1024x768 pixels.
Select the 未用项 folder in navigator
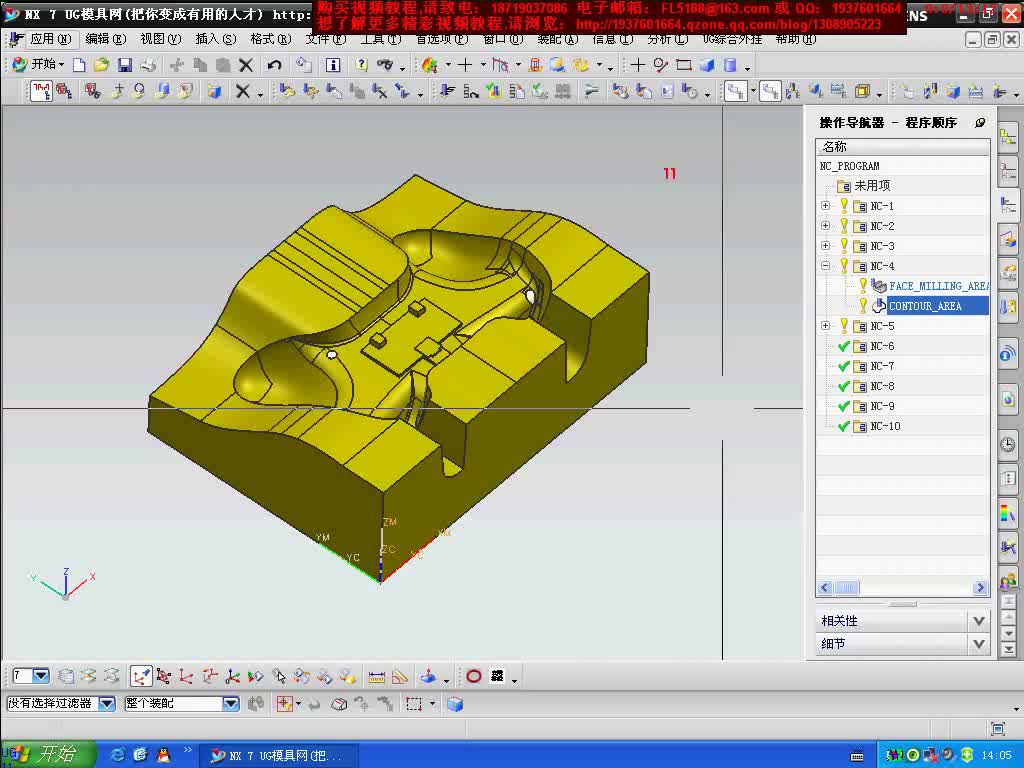click(x=872, y=186)
